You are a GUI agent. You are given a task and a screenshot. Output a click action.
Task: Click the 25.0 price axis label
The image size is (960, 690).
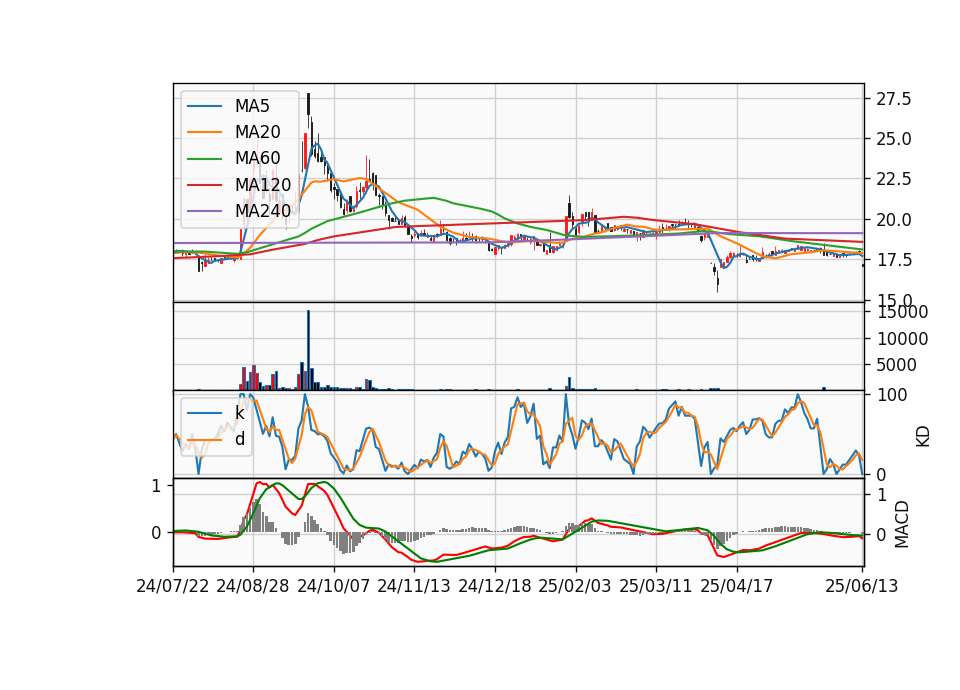coord(894,140)
